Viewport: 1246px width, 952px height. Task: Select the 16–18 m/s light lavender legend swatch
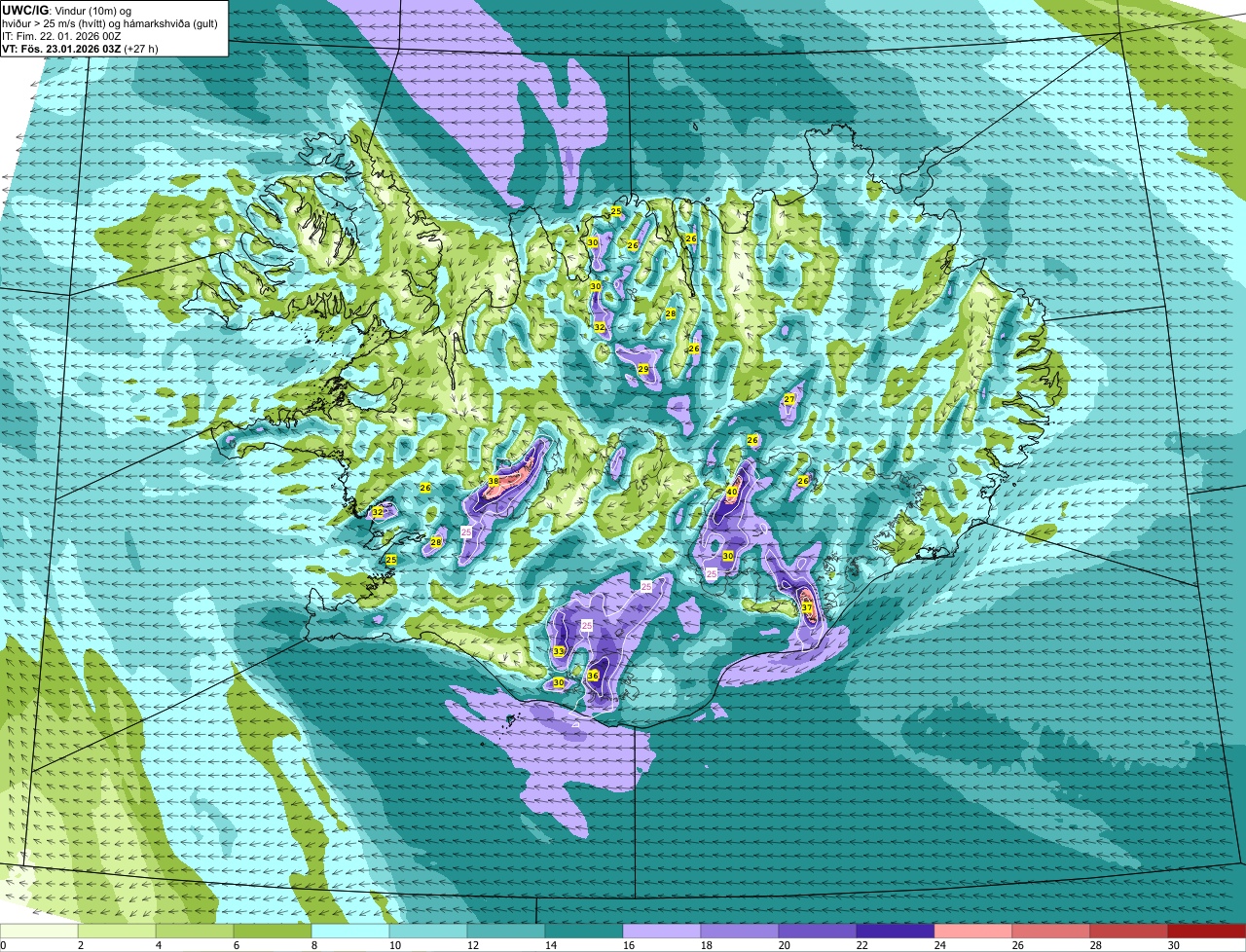[662, 931]
